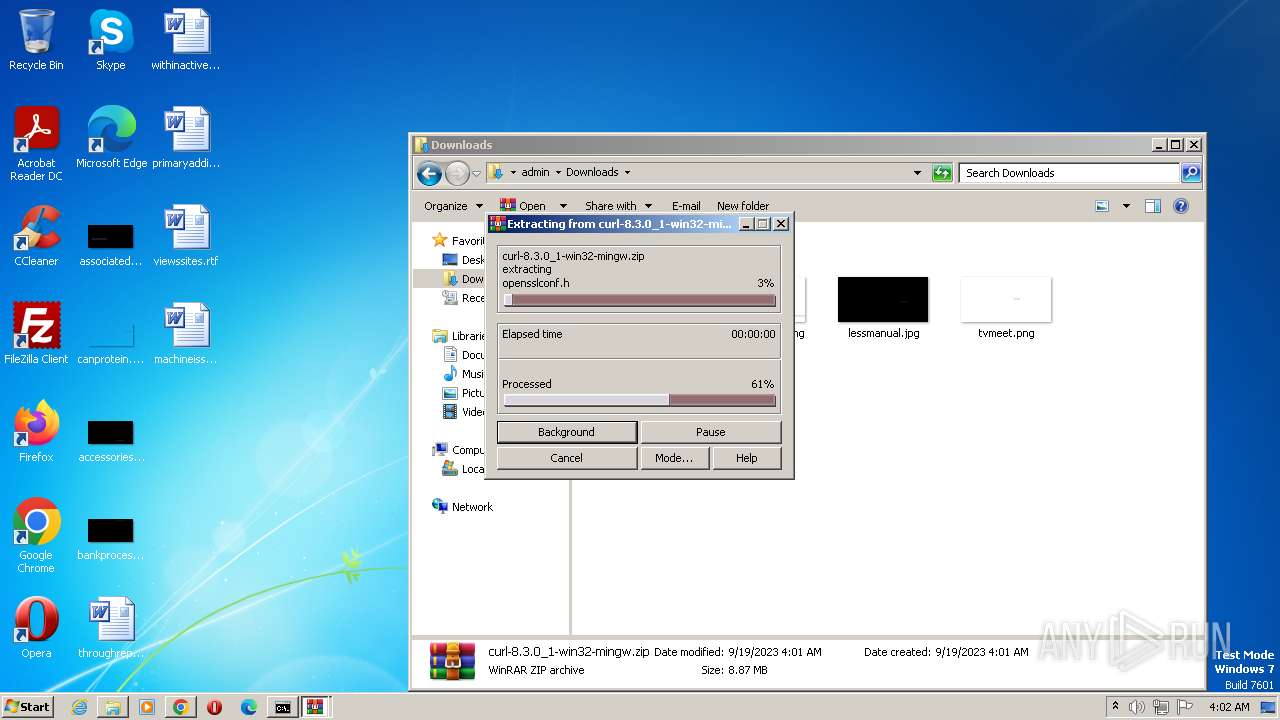Select the Google Chrome desktop shortcut
This screenshot has height=720, width=1280.
(36, 535)
